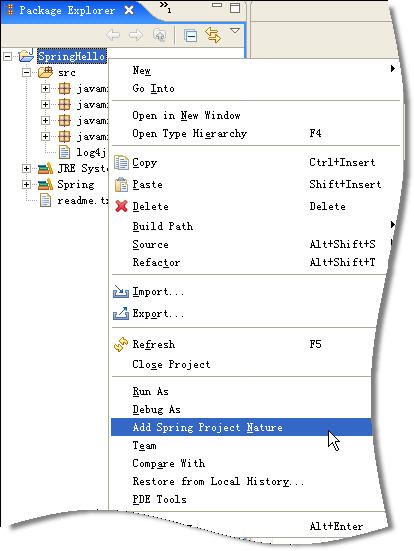
Task: Close the Package Explorer tab
Action: coord(129,10)
